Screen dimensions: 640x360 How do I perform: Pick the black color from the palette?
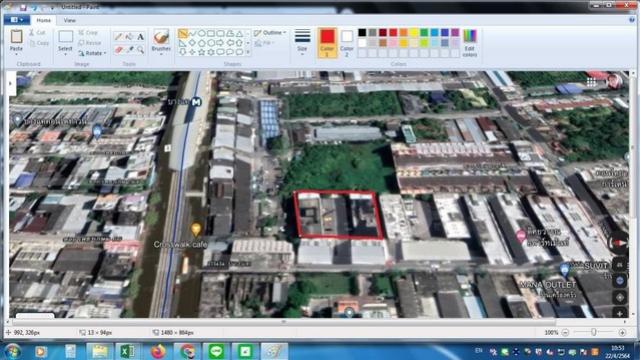(362, 33)
